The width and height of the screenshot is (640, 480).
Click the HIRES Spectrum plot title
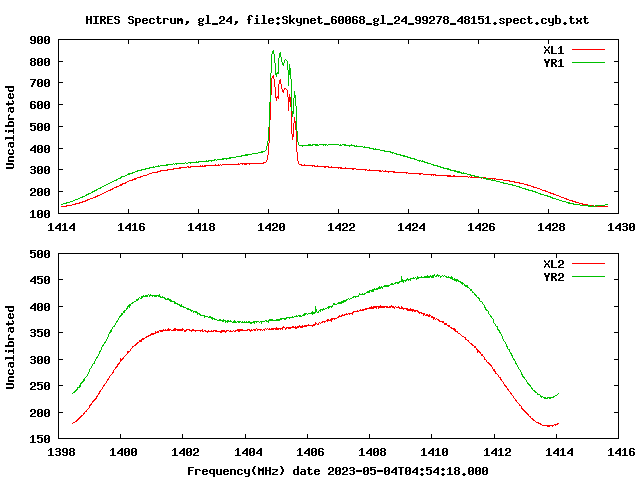click(337, 20)
